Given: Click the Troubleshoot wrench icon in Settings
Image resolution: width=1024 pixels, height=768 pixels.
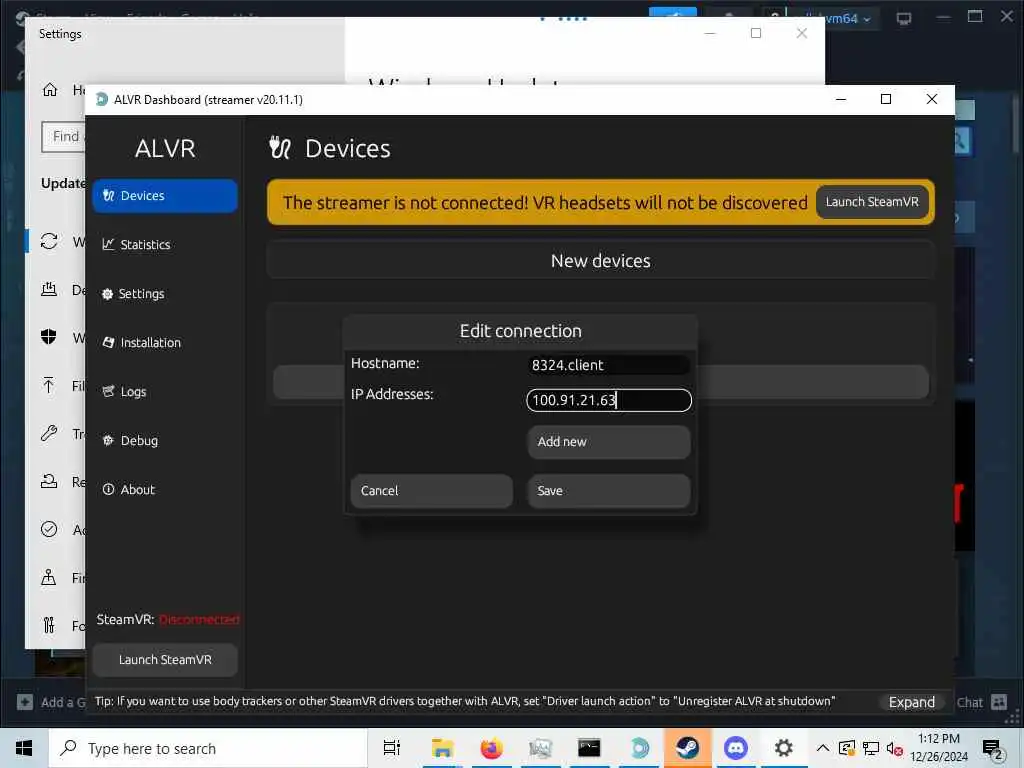Looking at the screenshot, I should pyautogui.click(x=49, y=433).
